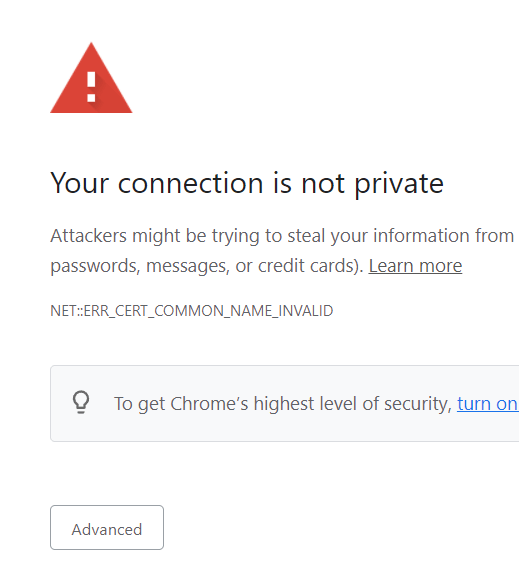The height and width of the screenshot is (580, 519).
Task: Click 'Your connection is not private' heading
Action: point(247,183)
